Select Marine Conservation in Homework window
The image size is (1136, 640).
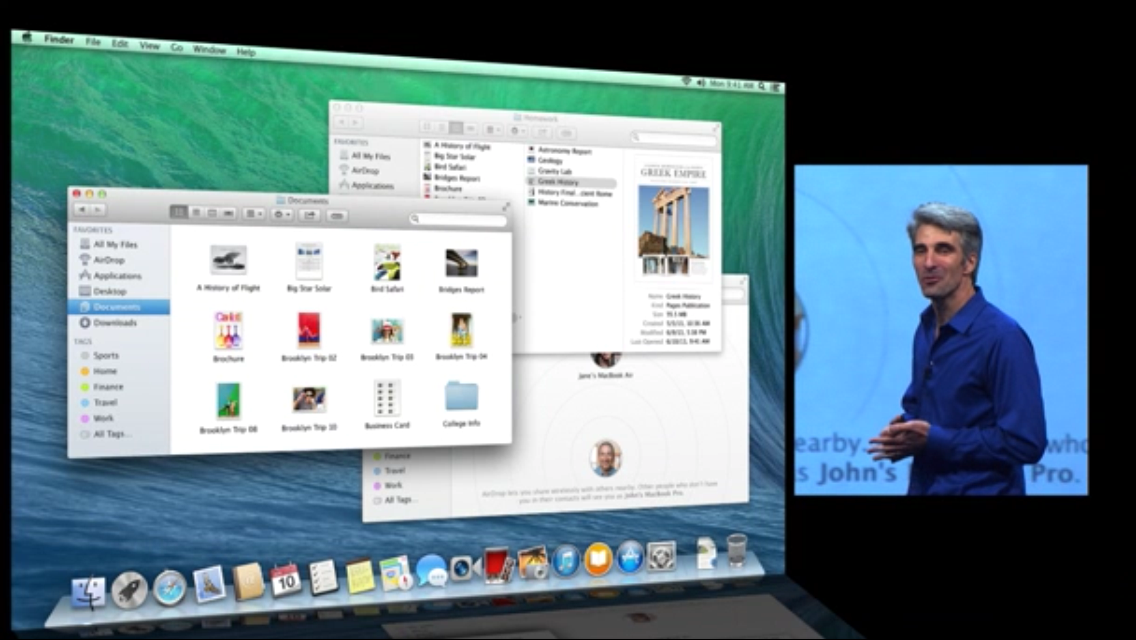(568, 204)
